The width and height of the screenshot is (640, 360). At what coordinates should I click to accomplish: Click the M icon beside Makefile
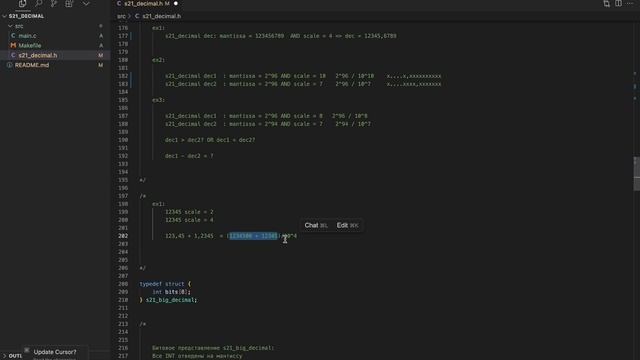13,46
